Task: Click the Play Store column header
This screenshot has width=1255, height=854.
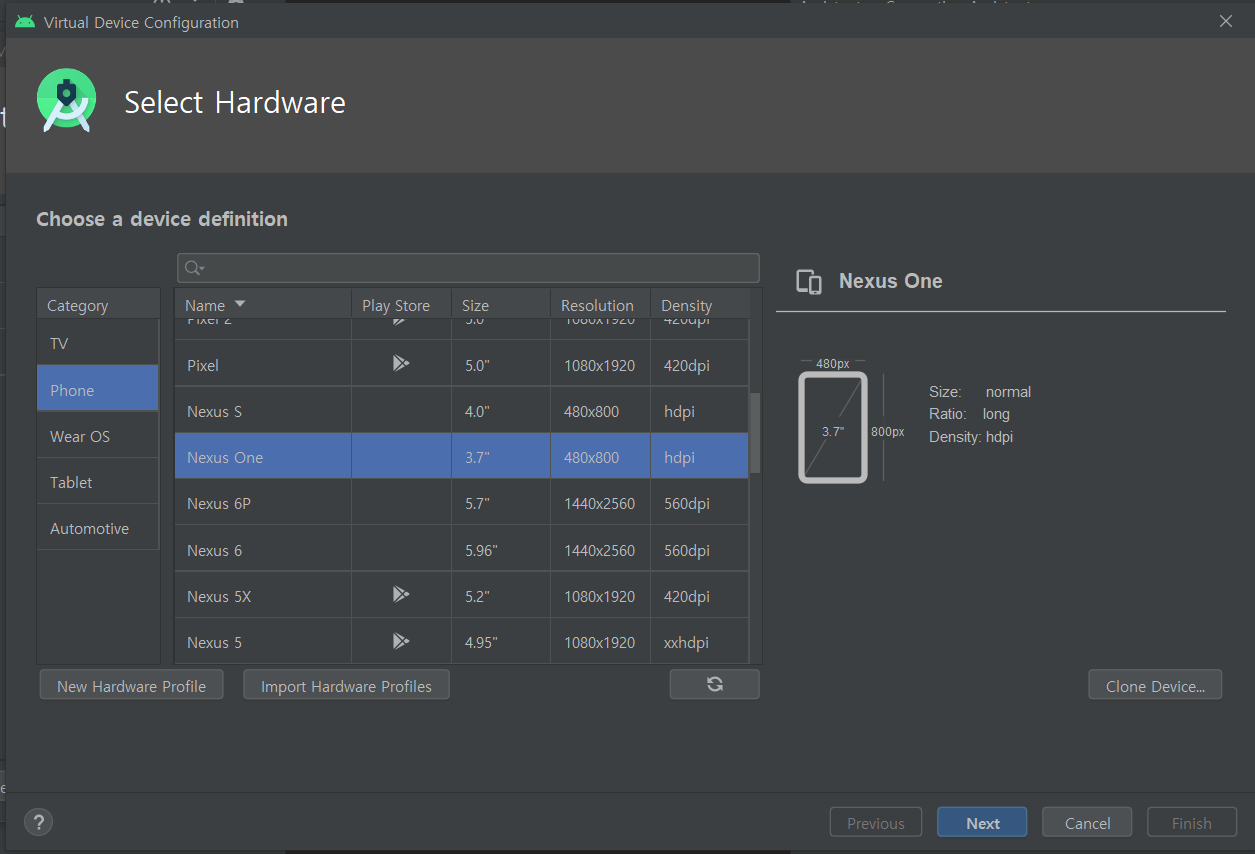Action: tap(401, 305)
